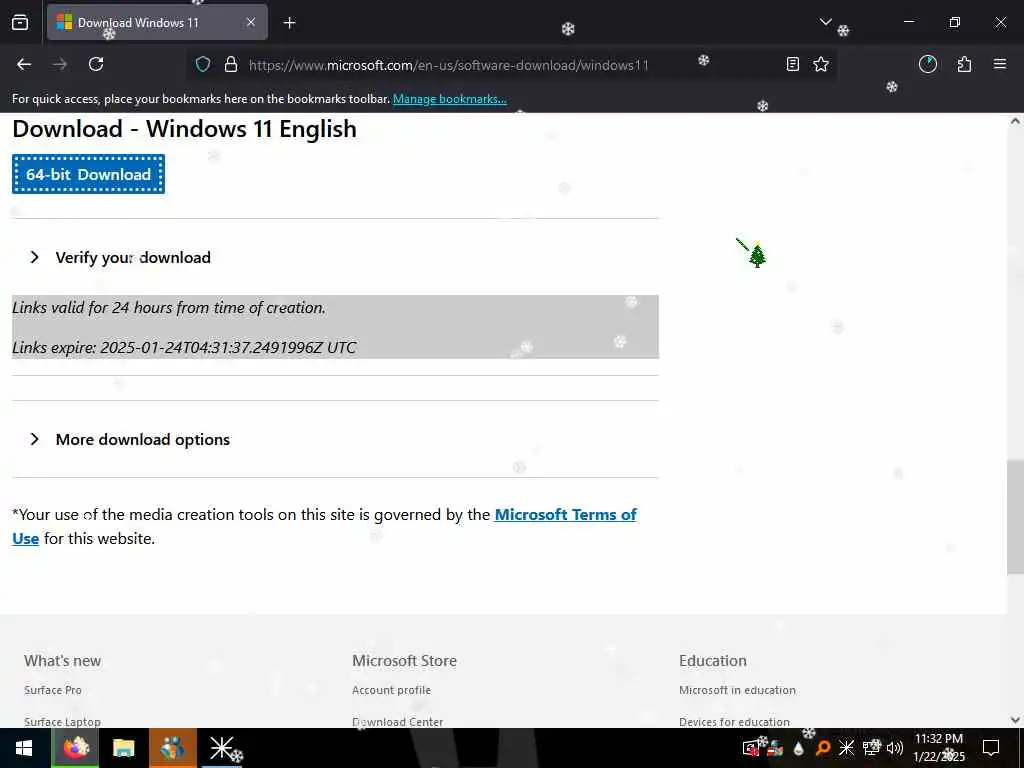Open the Account profile footer link
Screen dimensions: 1024x768
tap(391, 690)
